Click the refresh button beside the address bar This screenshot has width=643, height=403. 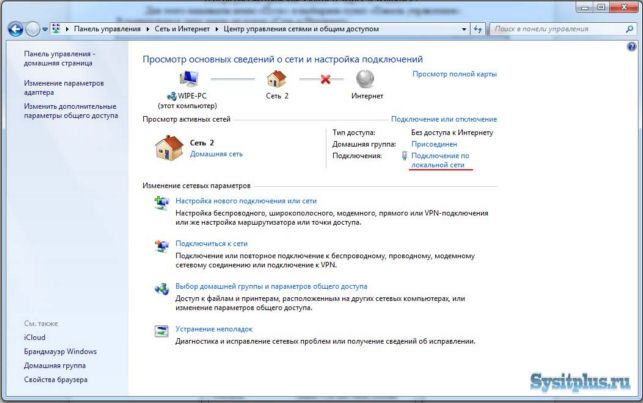(x=477, y=29)
